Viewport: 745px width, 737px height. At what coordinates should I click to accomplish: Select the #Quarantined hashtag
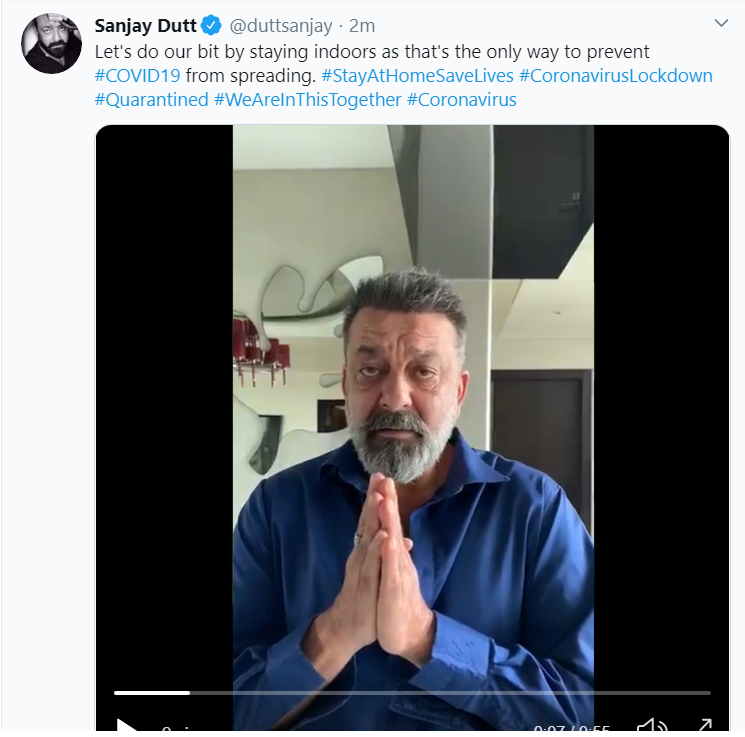click(x=151, y=100)
